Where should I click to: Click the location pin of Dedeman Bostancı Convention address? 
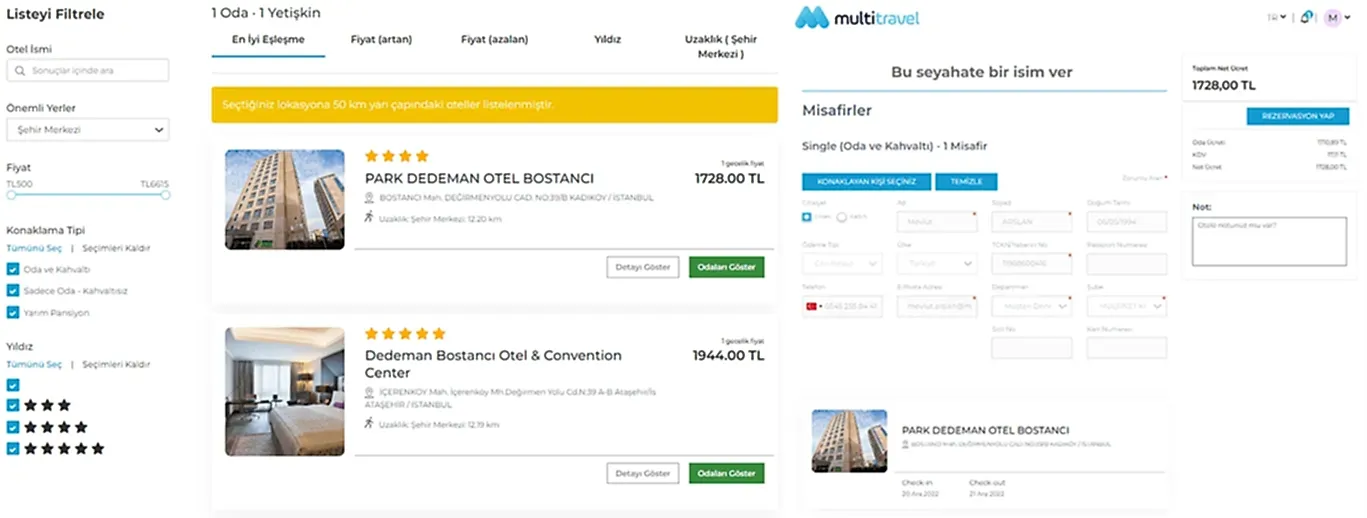point(369,392)
